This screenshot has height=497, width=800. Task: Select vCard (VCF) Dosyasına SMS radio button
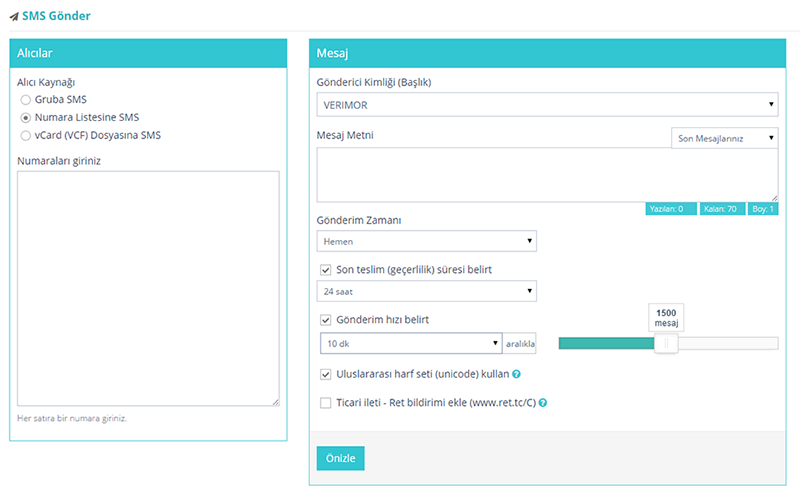click(26, 135)
